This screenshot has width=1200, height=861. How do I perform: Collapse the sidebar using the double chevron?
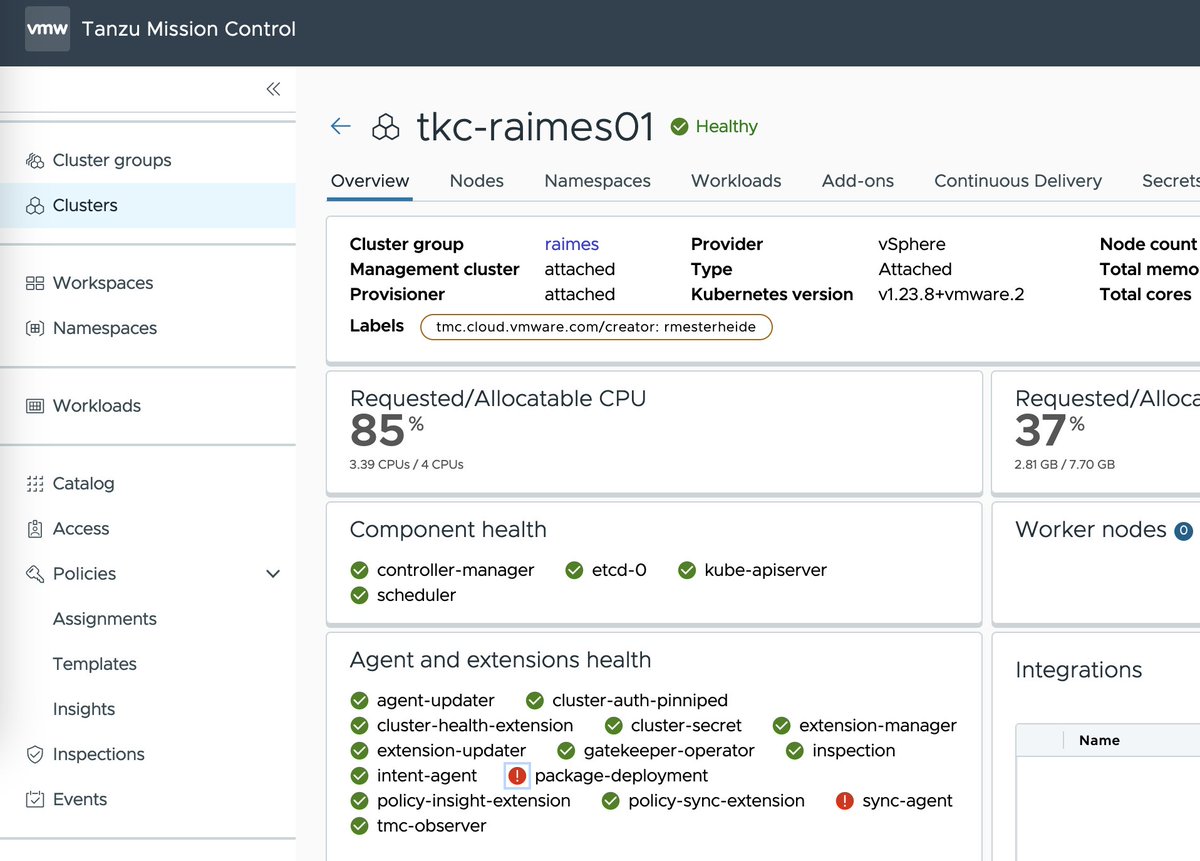(273, 89)
